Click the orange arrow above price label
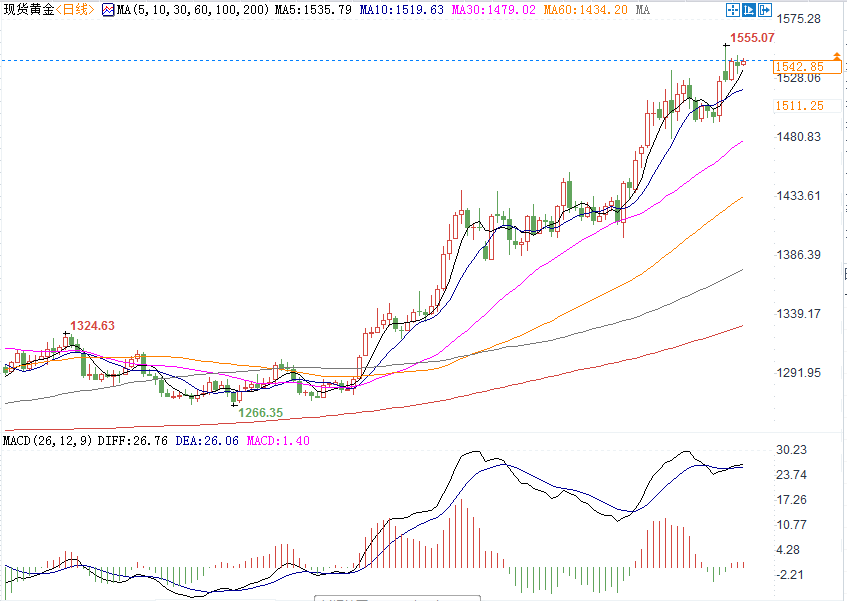847x601 pixels. 837,56
